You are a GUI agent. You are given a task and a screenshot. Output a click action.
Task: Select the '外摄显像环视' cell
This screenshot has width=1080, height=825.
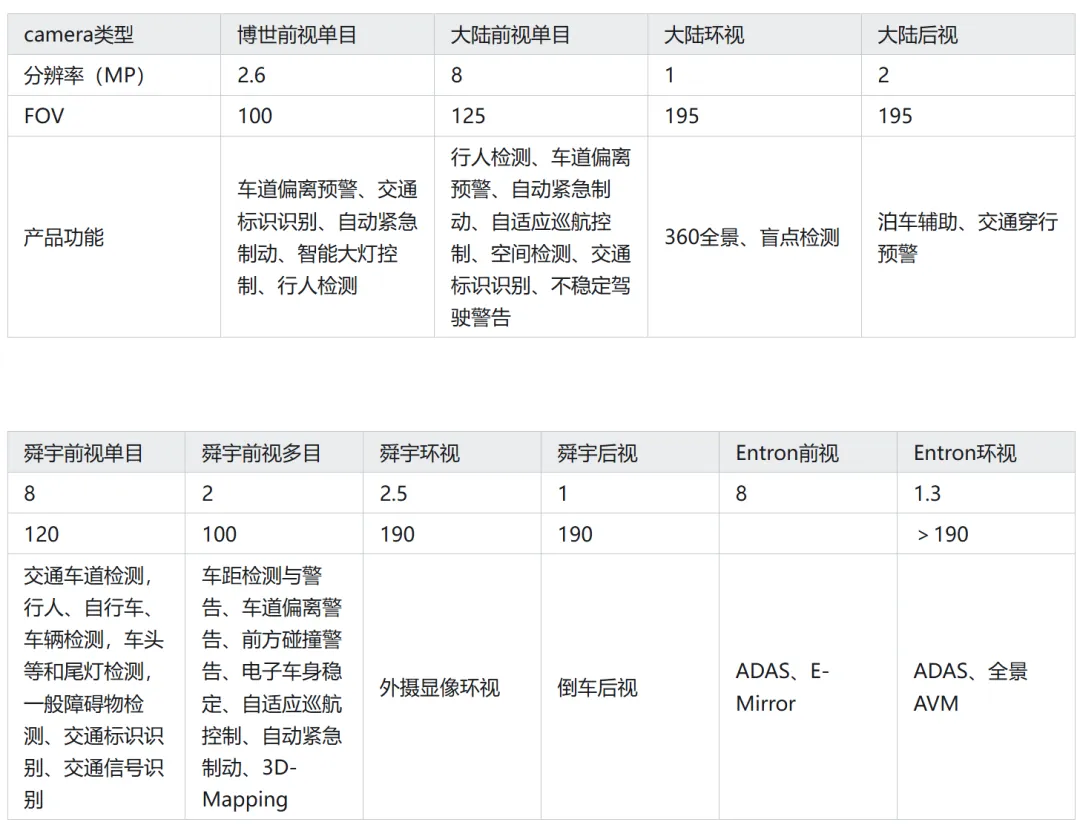tap(452, 687)
